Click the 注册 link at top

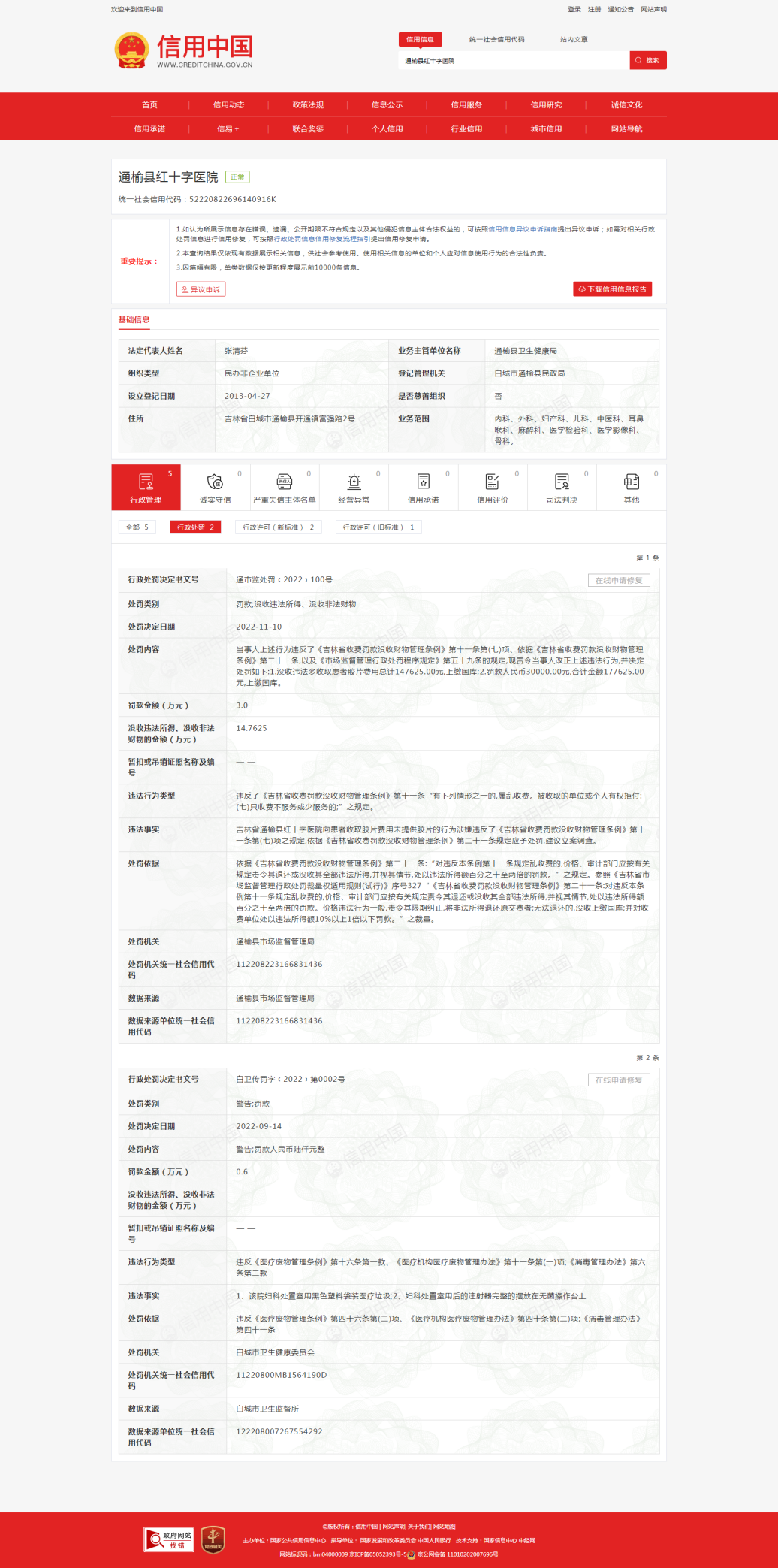click(x=594, y=9)
